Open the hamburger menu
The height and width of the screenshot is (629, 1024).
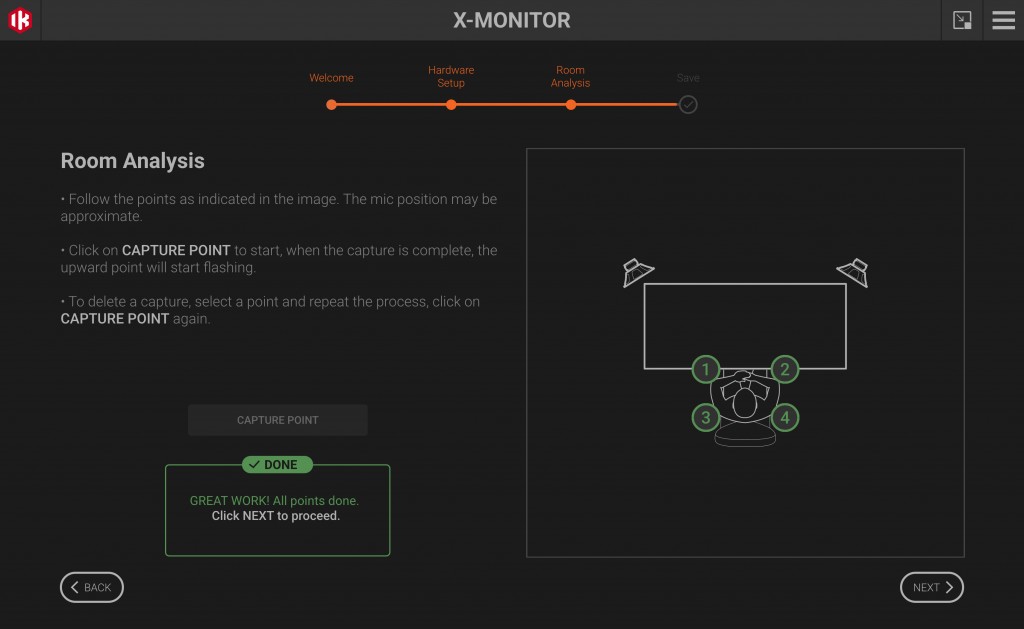(1003, 19)
